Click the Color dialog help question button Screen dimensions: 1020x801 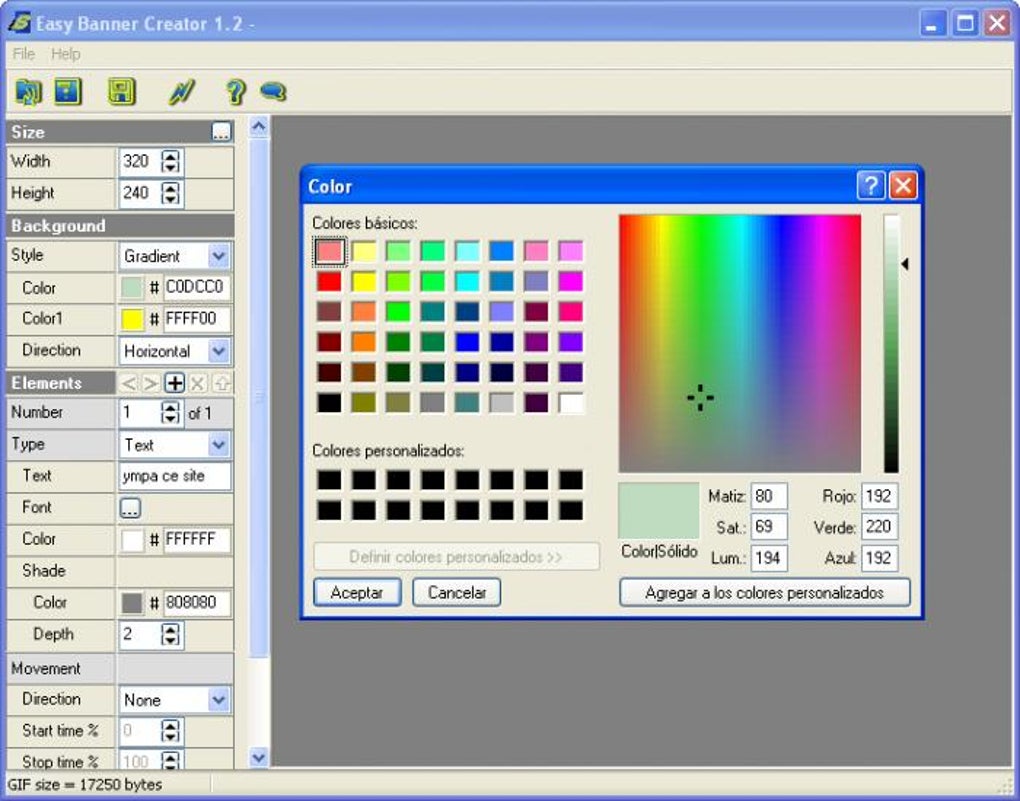(x=870, y=185)
